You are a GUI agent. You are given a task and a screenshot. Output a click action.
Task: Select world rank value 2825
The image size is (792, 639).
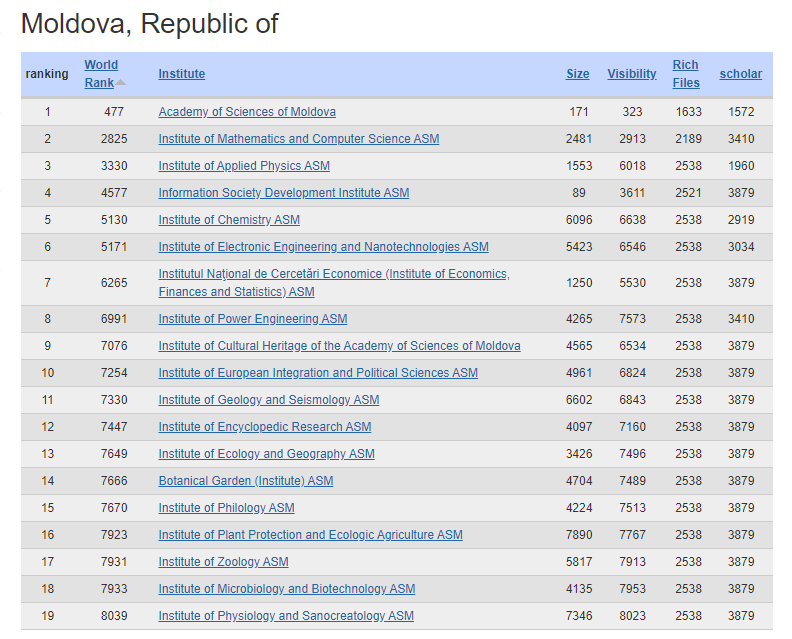[114, 139]
